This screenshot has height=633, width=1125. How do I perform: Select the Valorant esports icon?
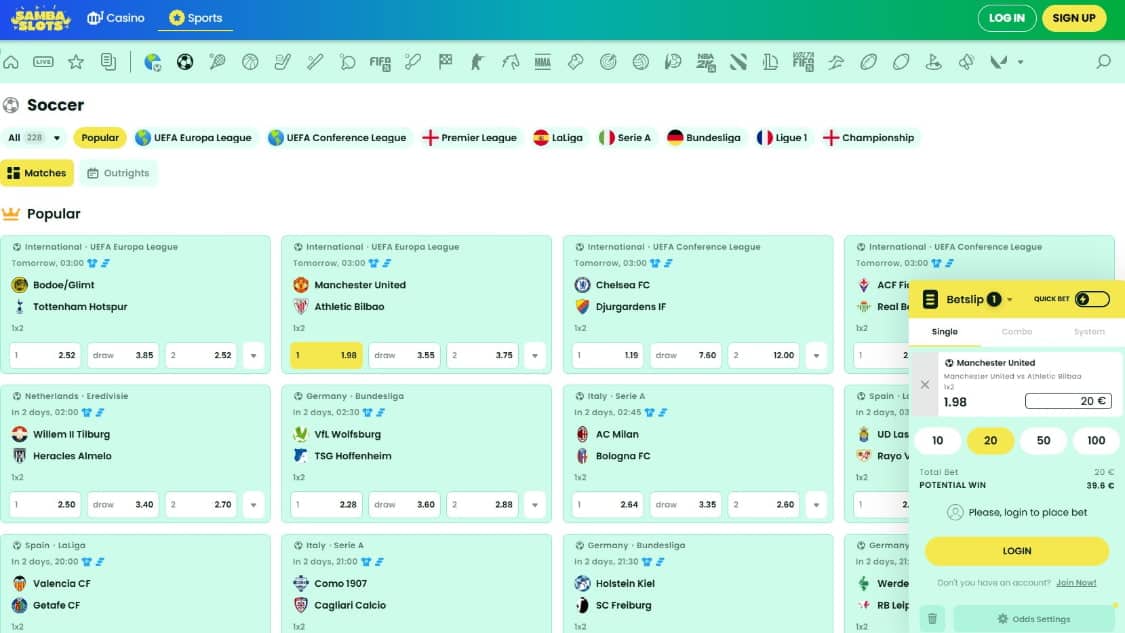point(998,62)
